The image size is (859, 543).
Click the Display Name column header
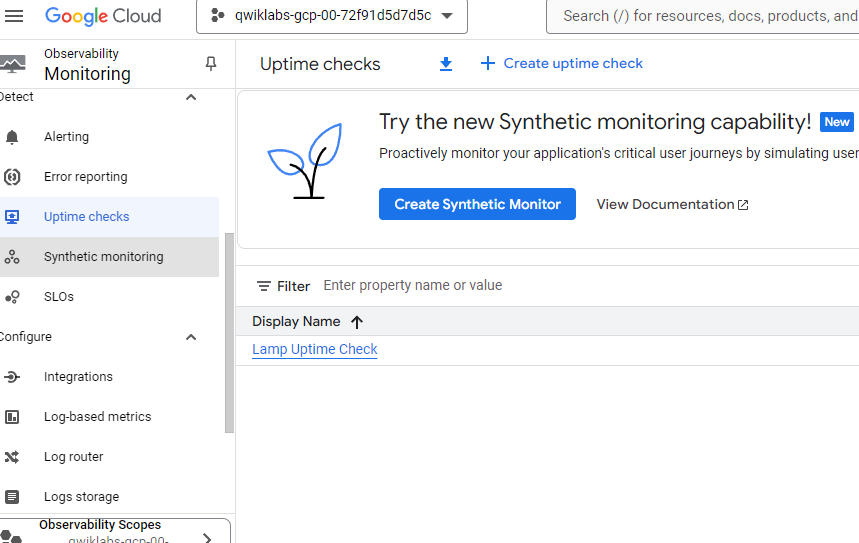[x=296, y=322]
